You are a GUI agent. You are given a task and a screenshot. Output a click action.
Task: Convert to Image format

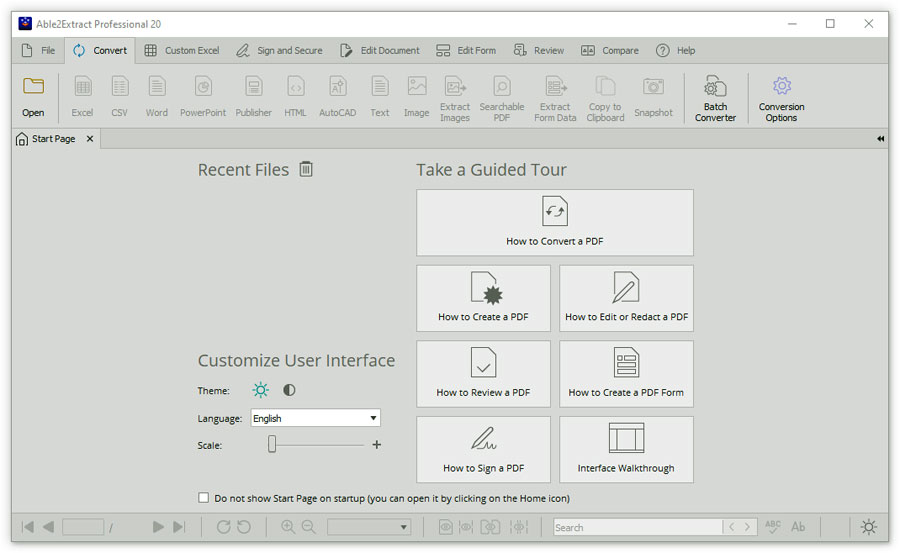[416, 96]
